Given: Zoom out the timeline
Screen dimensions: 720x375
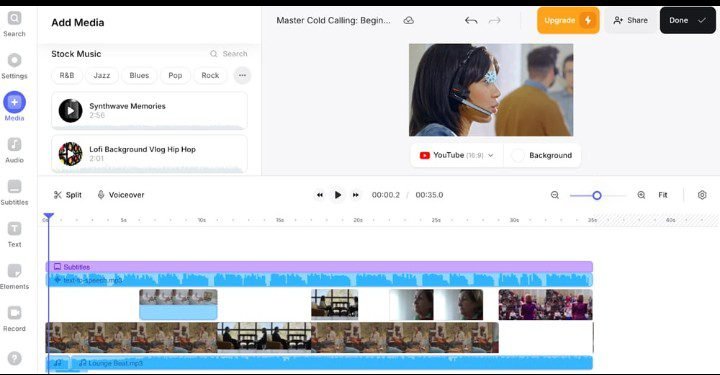Looking at the screenshot, I should pos(555,195).
